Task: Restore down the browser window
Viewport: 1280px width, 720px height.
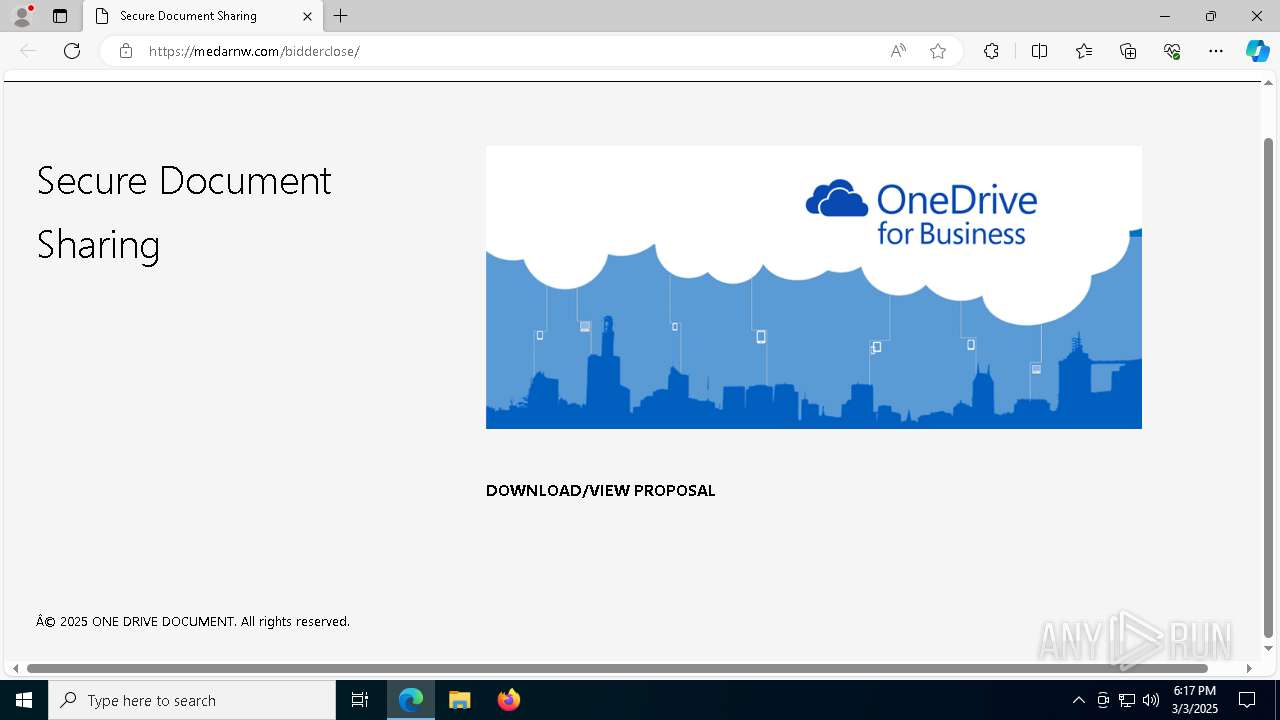Action: 1211,16
